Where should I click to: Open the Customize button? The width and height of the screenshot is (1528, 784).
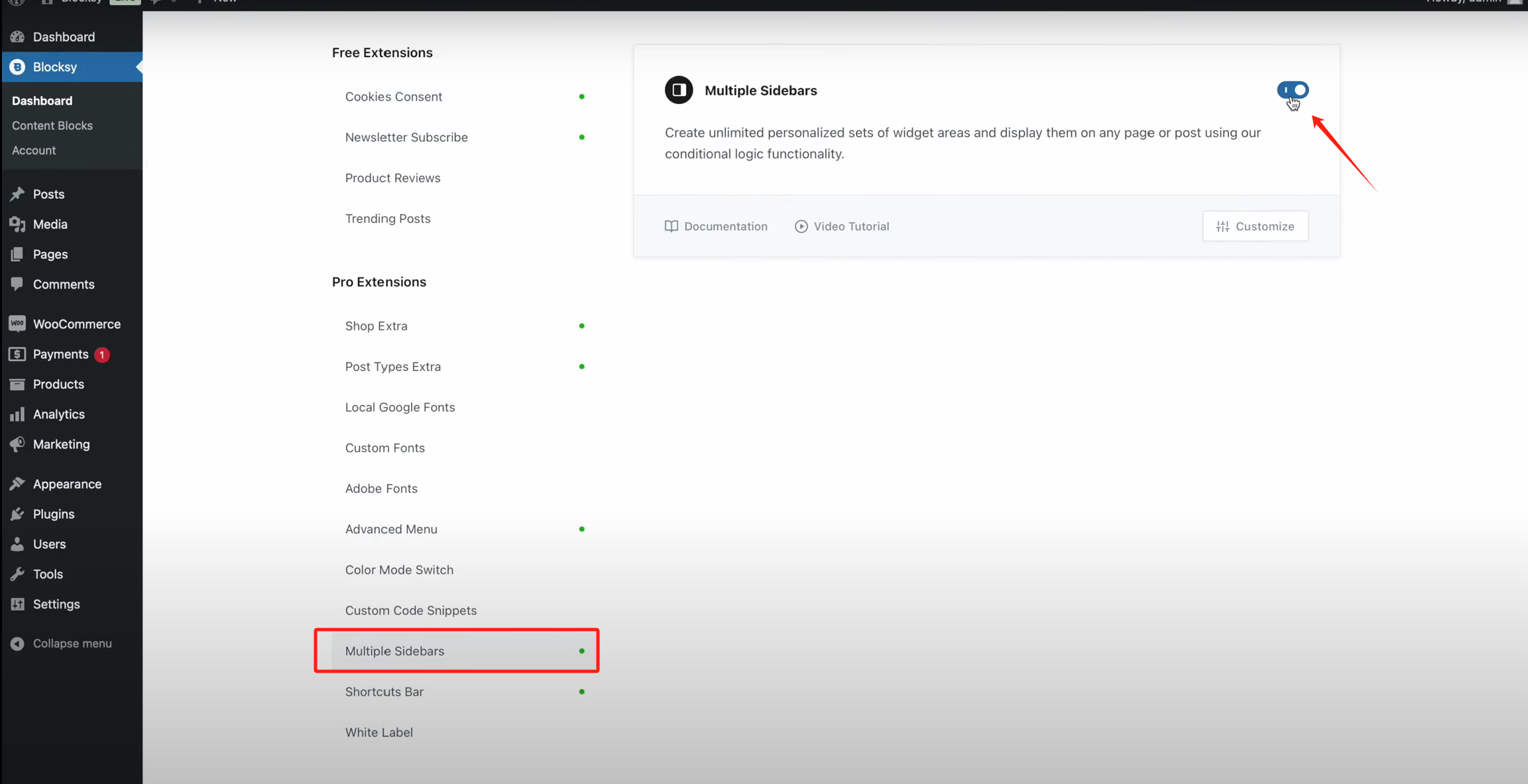1255,226
